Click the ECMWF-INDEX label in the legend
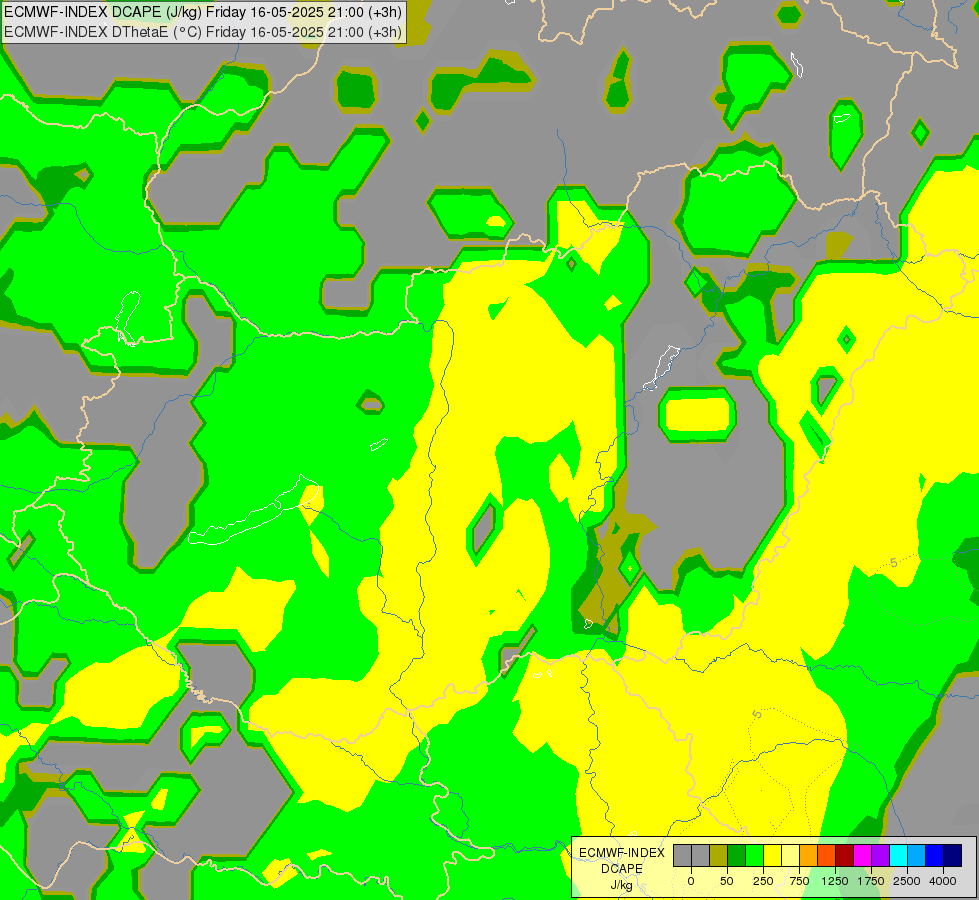979x900 pixels. click(x=622, y=853)
